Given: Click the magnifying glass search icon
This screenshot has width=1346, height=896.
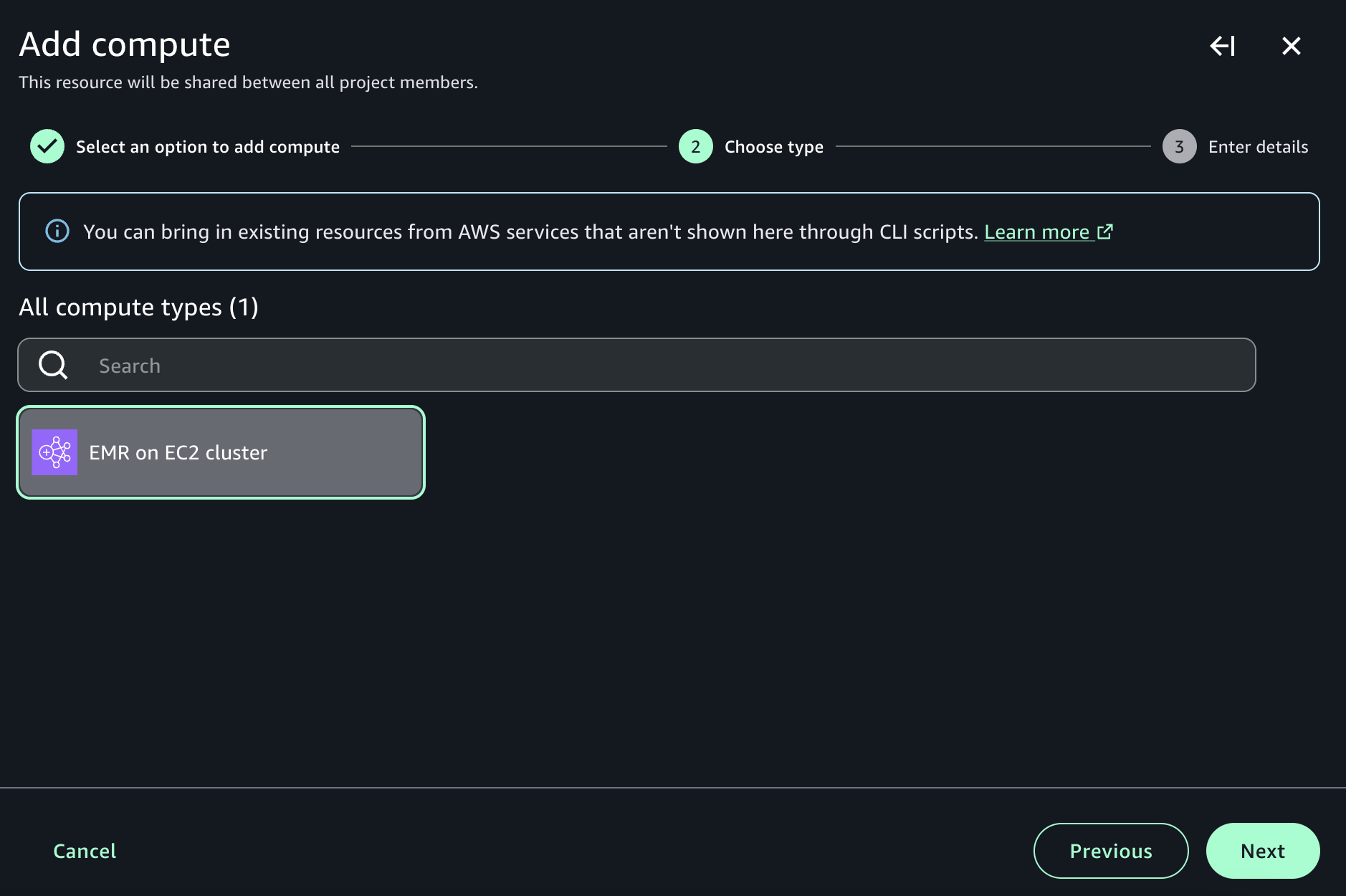Looking at the screenshot, I should pos(53,366).
